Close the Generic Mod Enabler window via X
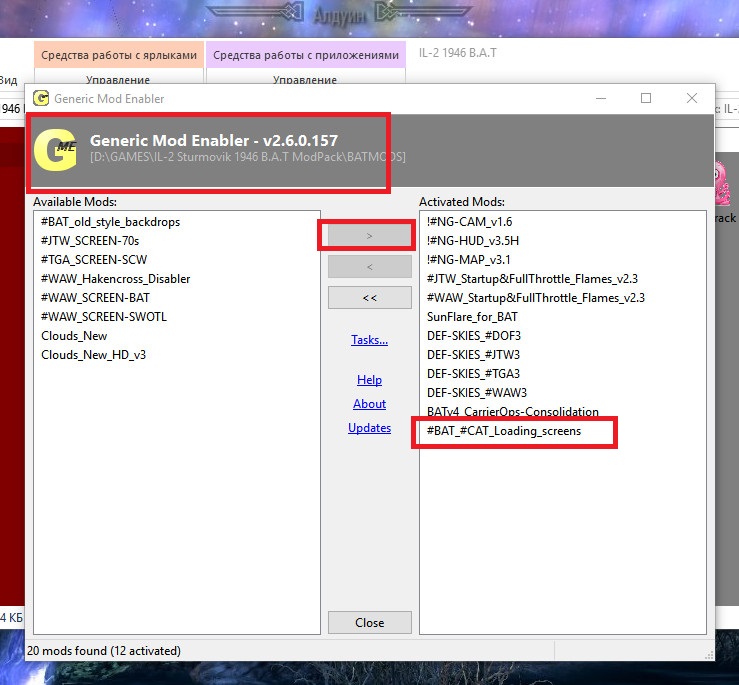Viewport: 739px width, 685px height. [692, 98]
